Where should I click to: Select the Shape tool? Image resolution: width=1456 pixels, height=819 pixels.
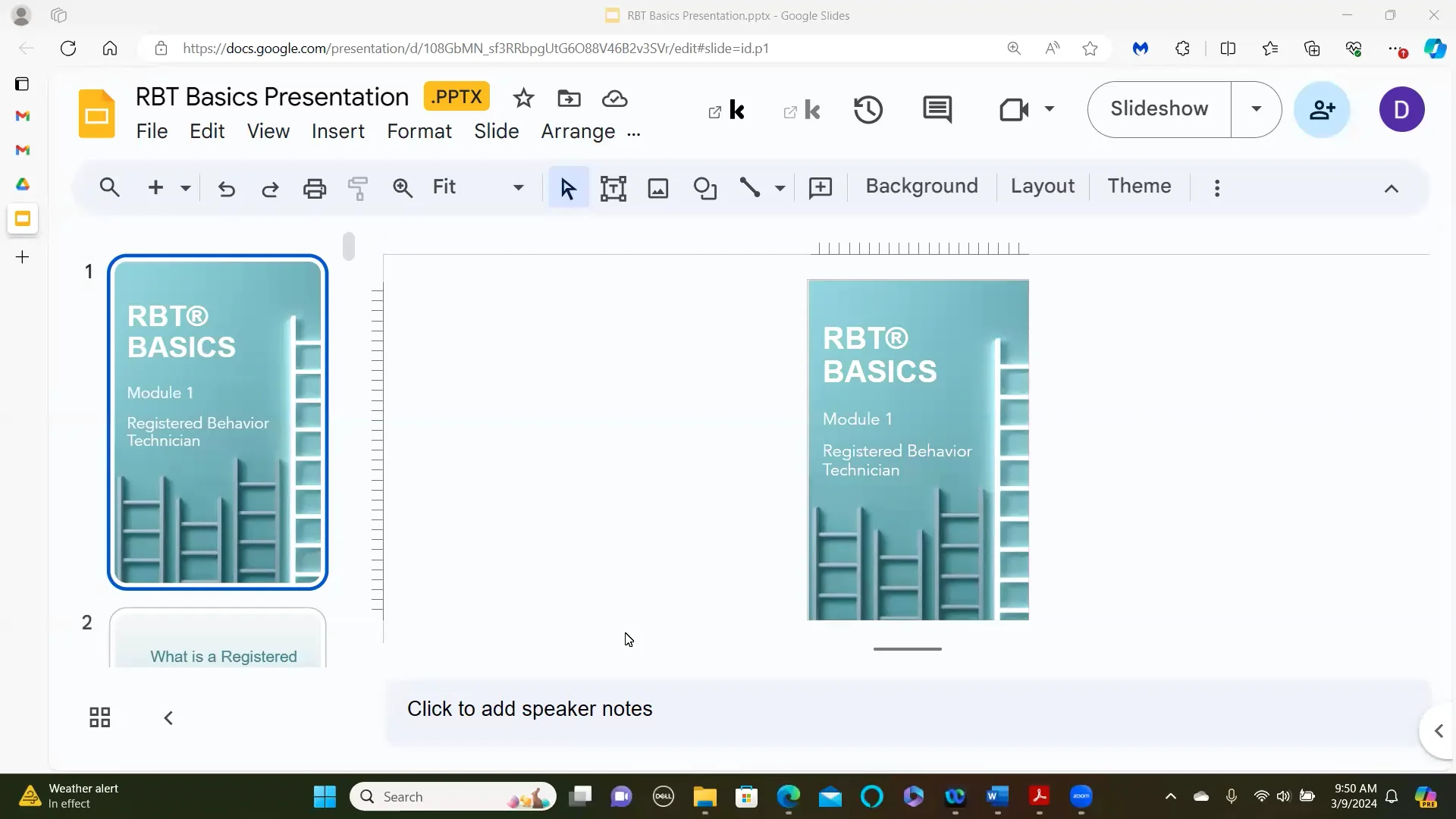(705, 187)
